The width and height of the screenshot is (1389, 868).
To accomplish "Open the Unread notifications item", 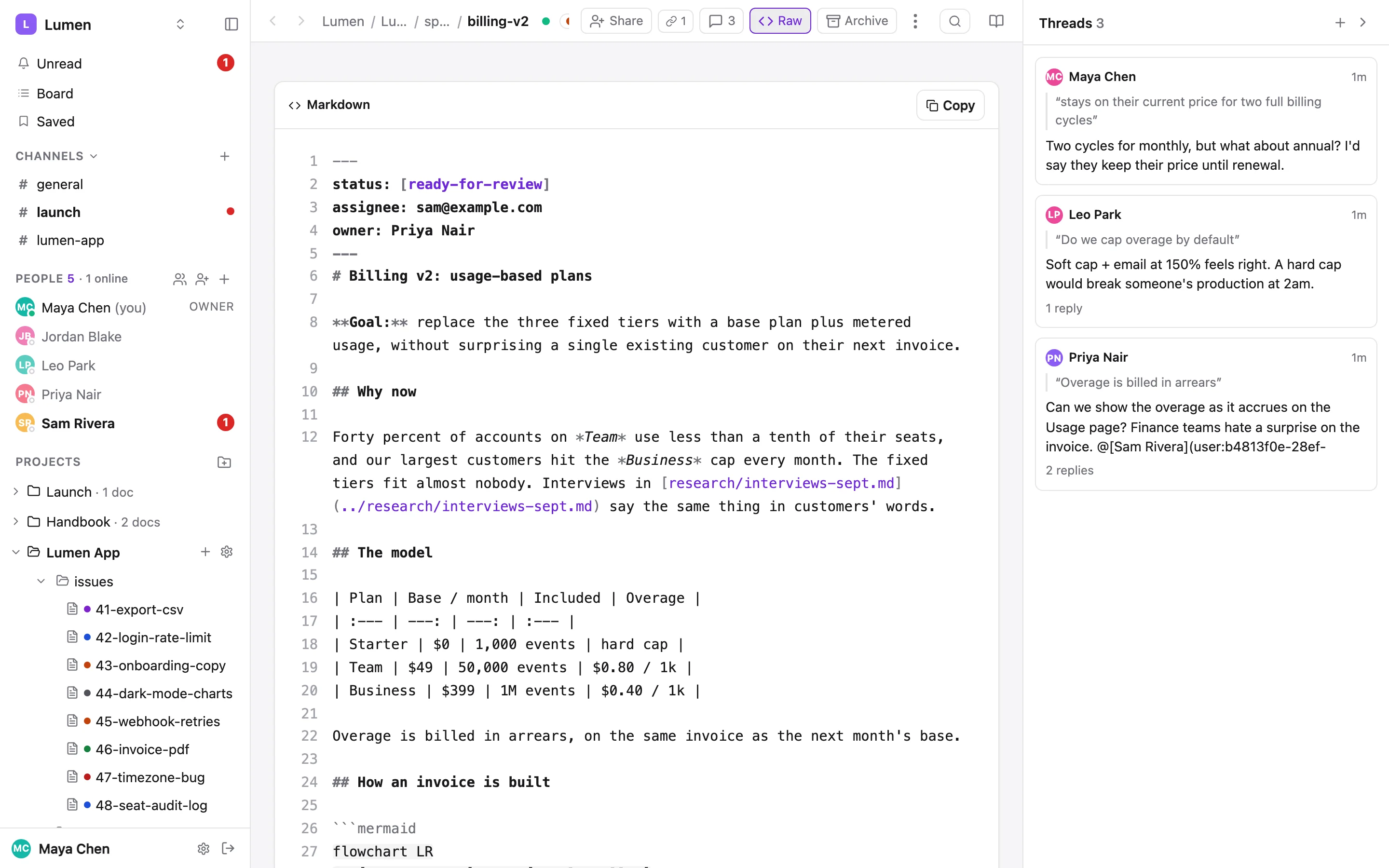I will 125,63.
